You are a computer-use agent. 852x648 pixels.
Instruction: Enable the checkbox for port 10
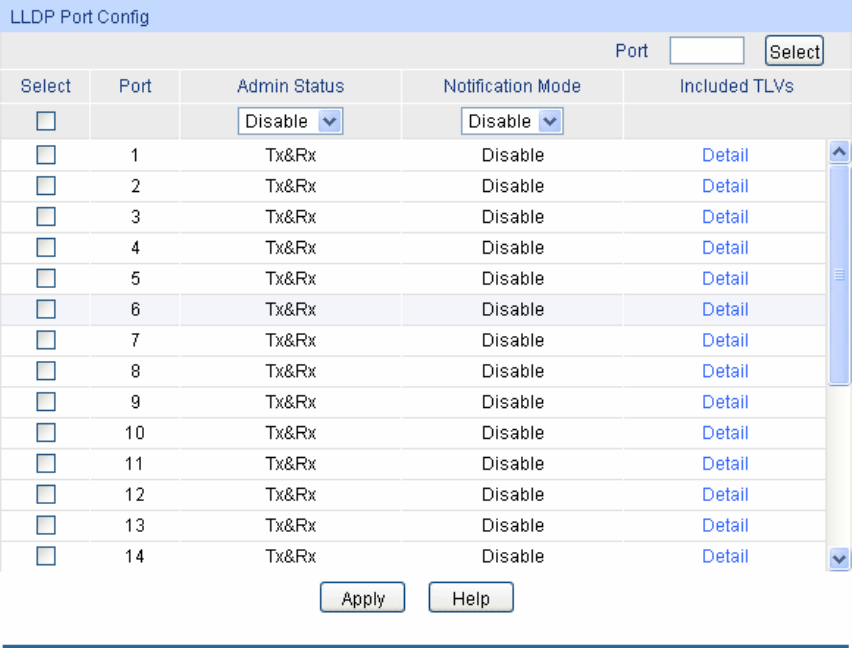tap(45, 433)
